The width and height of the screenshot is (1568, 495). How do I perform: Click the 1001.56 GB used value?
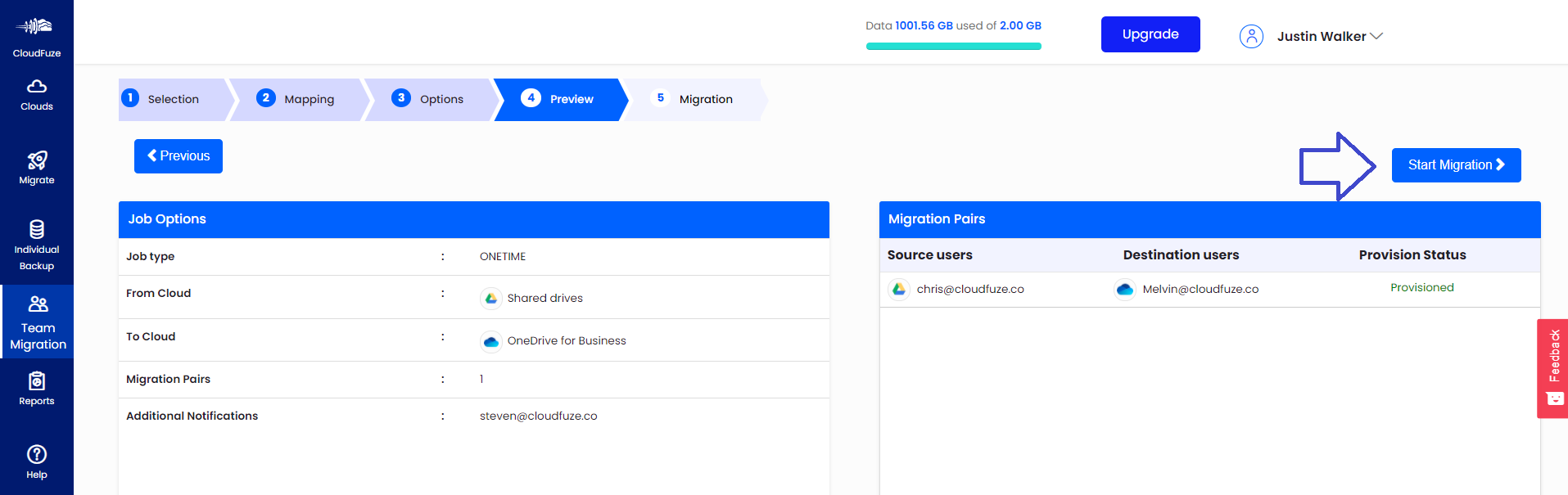coord(924,25)
